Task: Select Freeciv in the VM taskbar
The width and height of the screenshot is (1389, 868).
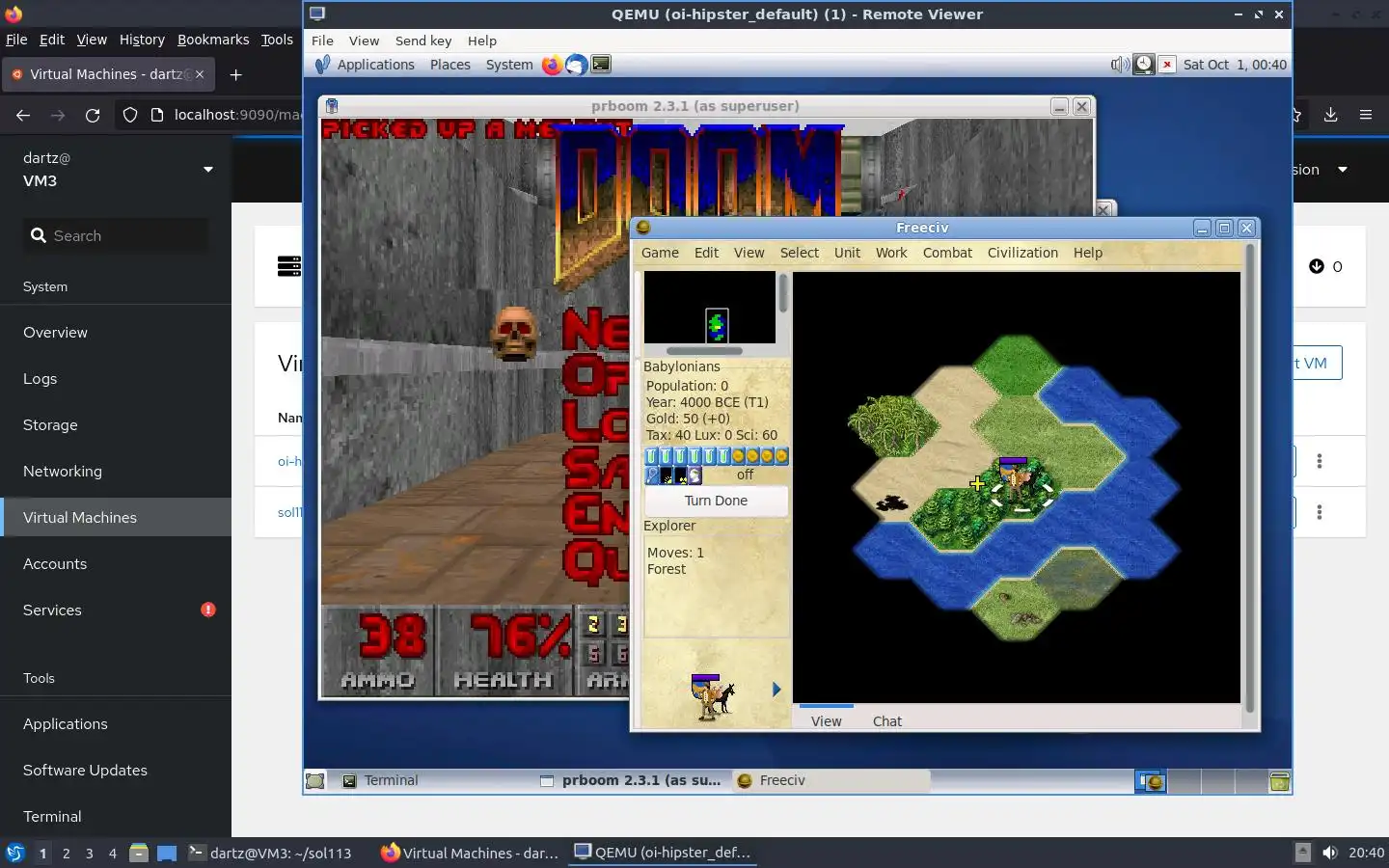Action: pyautogui.click(x=830, y=780)
